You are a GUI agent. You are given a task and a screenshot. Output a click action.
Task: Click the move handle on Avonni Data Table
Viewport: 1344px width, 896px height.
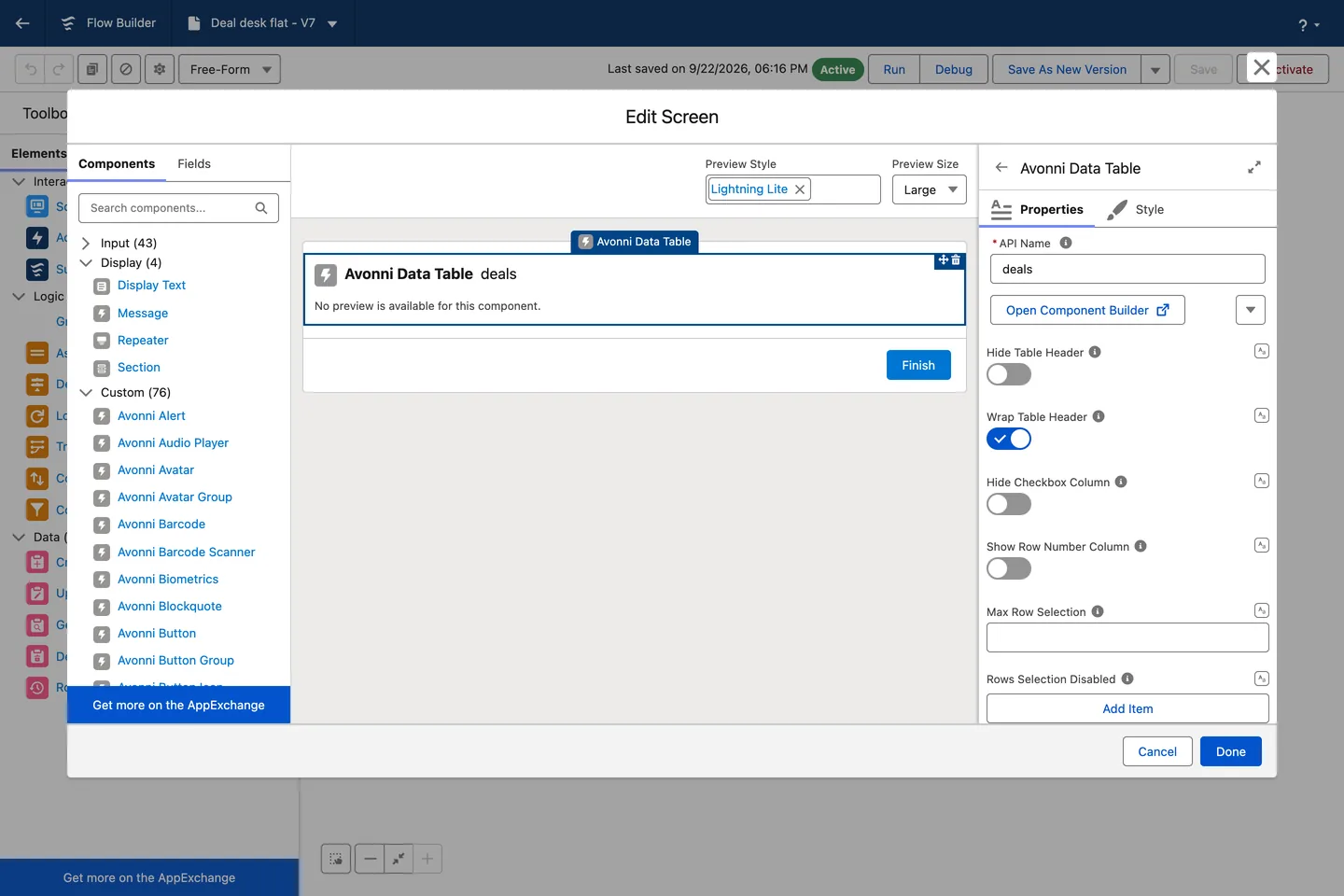point(944,260)
